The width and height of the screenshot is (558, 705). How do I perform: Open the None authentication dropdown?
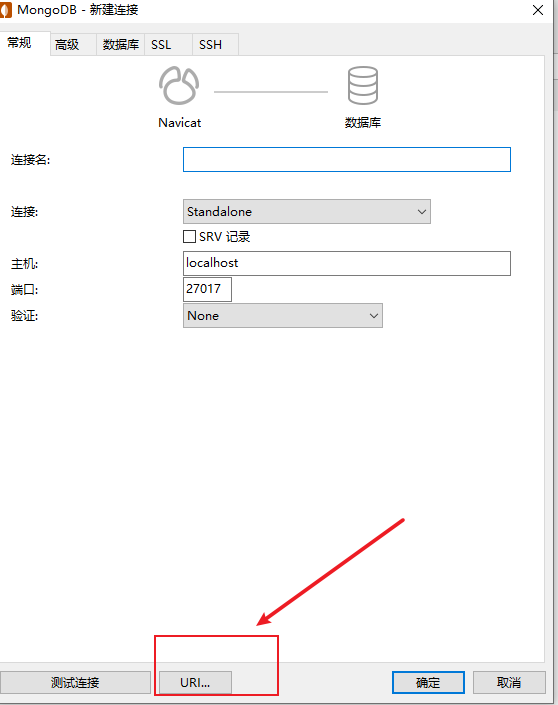(x=283, y=316)
